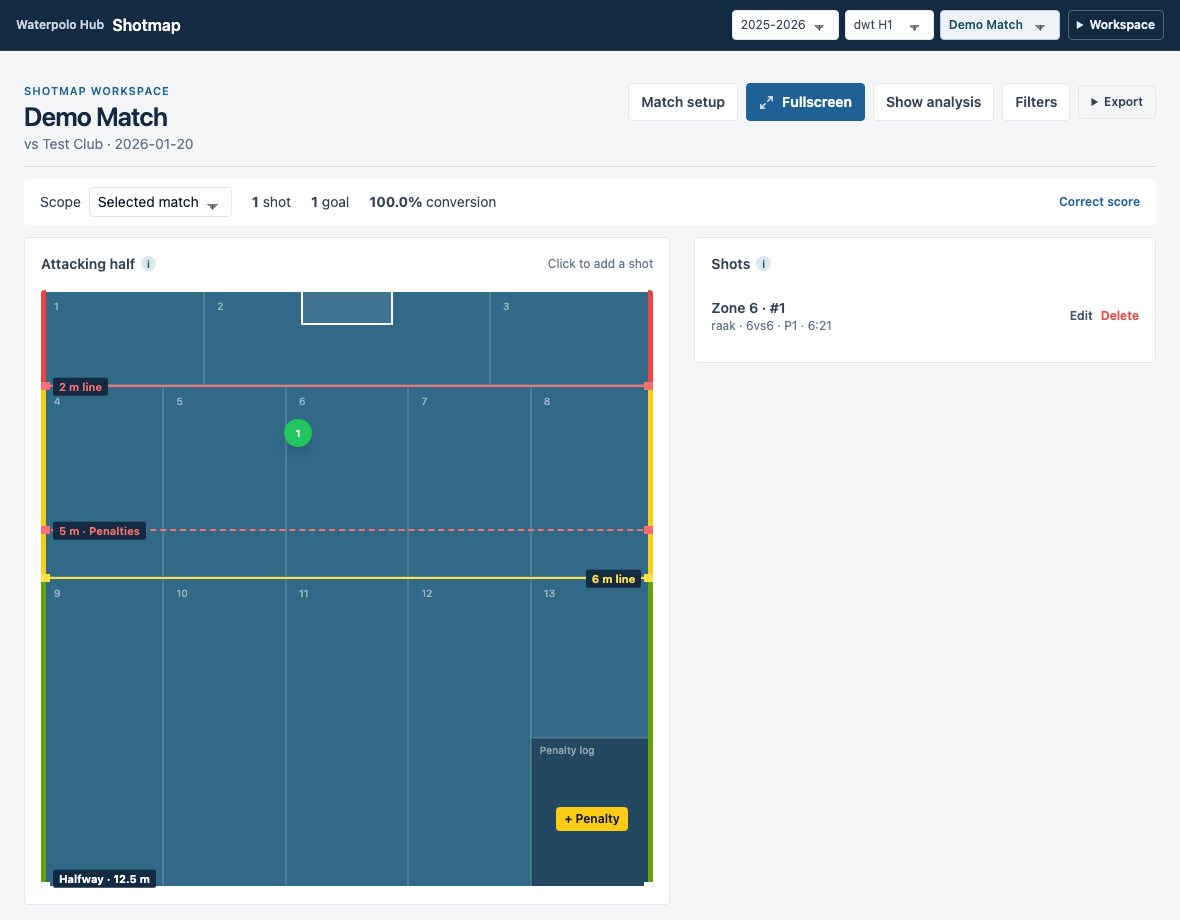
Task: Click the Correct score link
Action: click(1099, 202)
